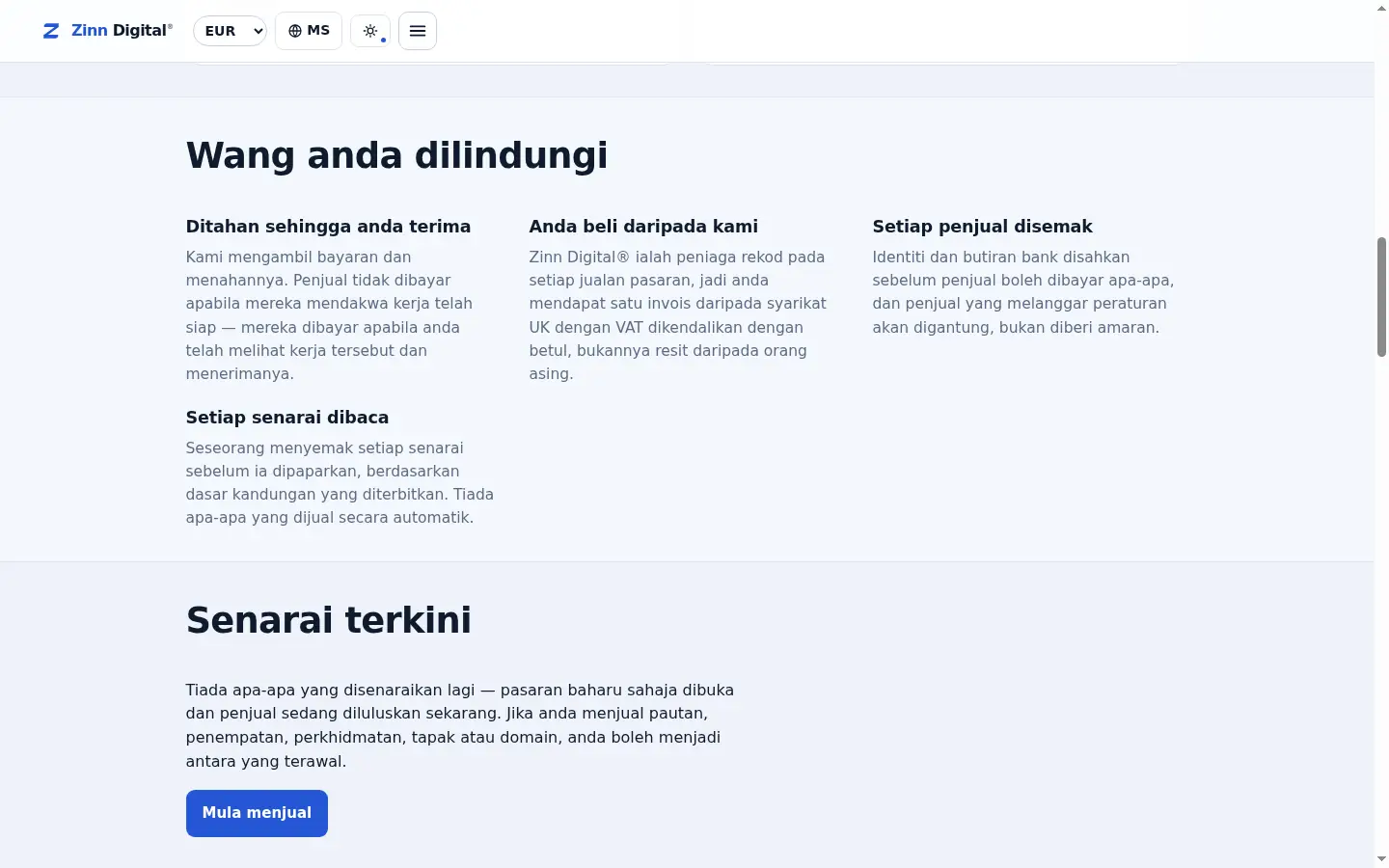Click 'Setiap senarai dibaca' heading

coord(287,418)
